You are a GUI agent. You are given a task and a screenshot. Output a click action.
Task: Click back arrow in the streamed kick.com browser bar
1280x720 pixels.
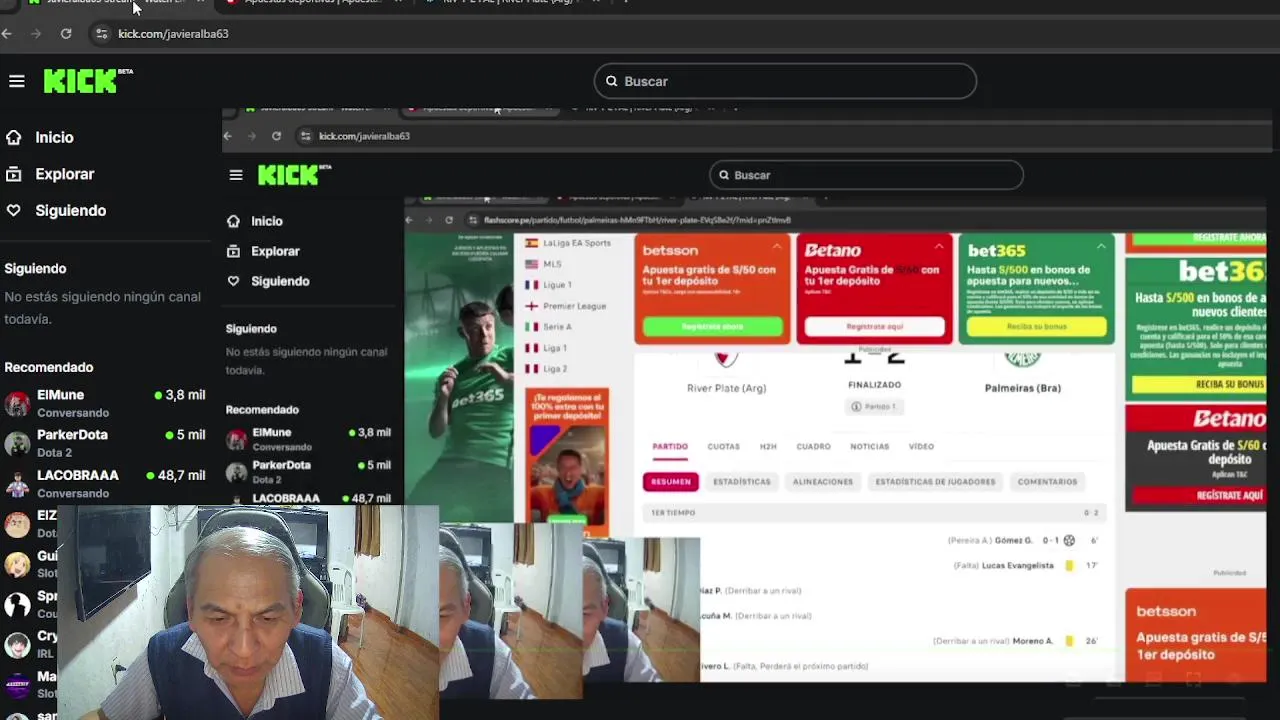(228, 136)
